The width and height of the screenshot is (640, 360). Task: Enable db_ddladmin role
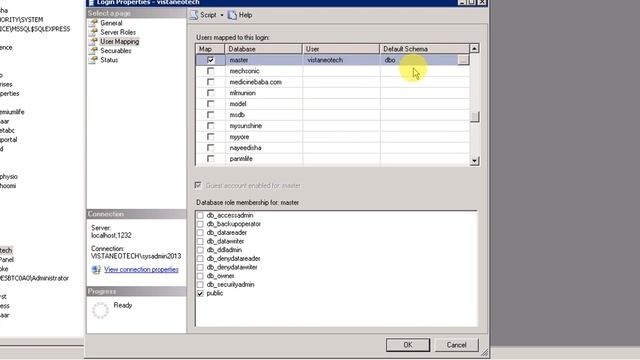[x=200, y=250]
